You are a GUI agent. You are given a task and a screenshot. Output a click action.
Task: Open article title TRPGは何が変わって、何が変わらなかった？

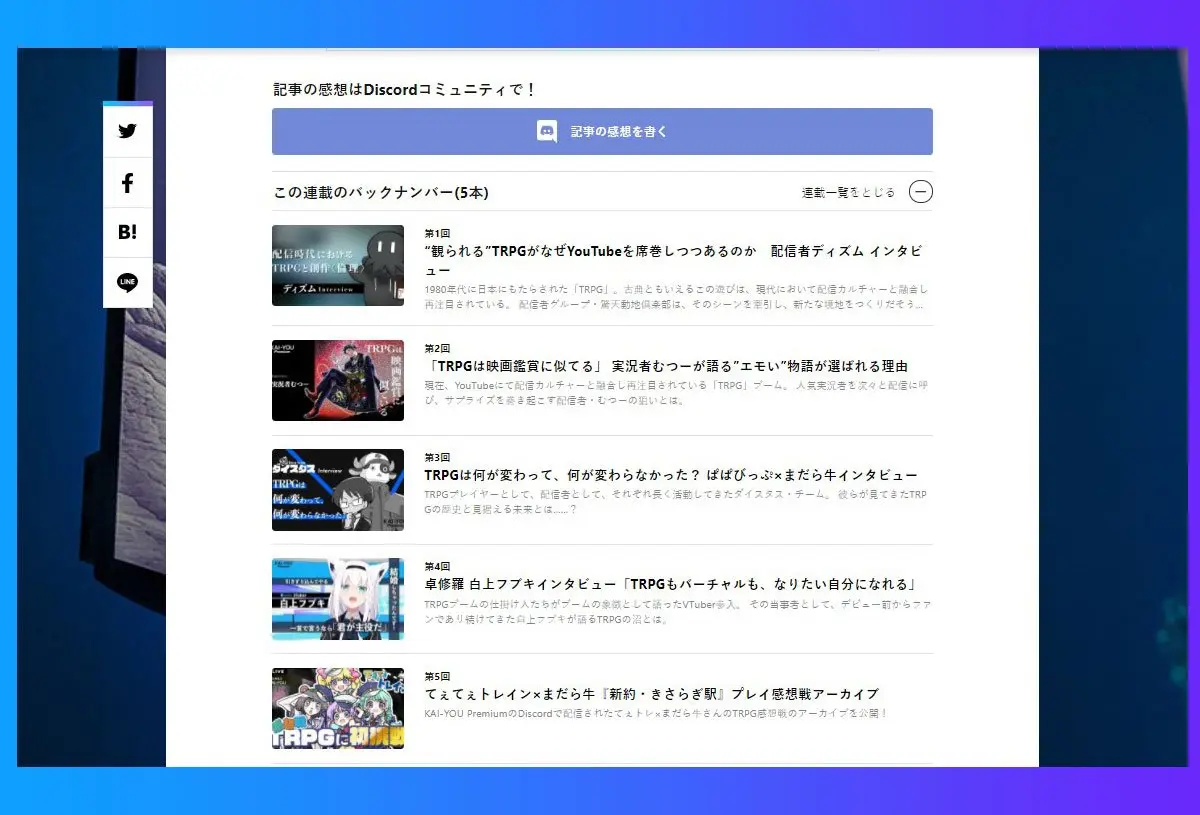(671, 475)
